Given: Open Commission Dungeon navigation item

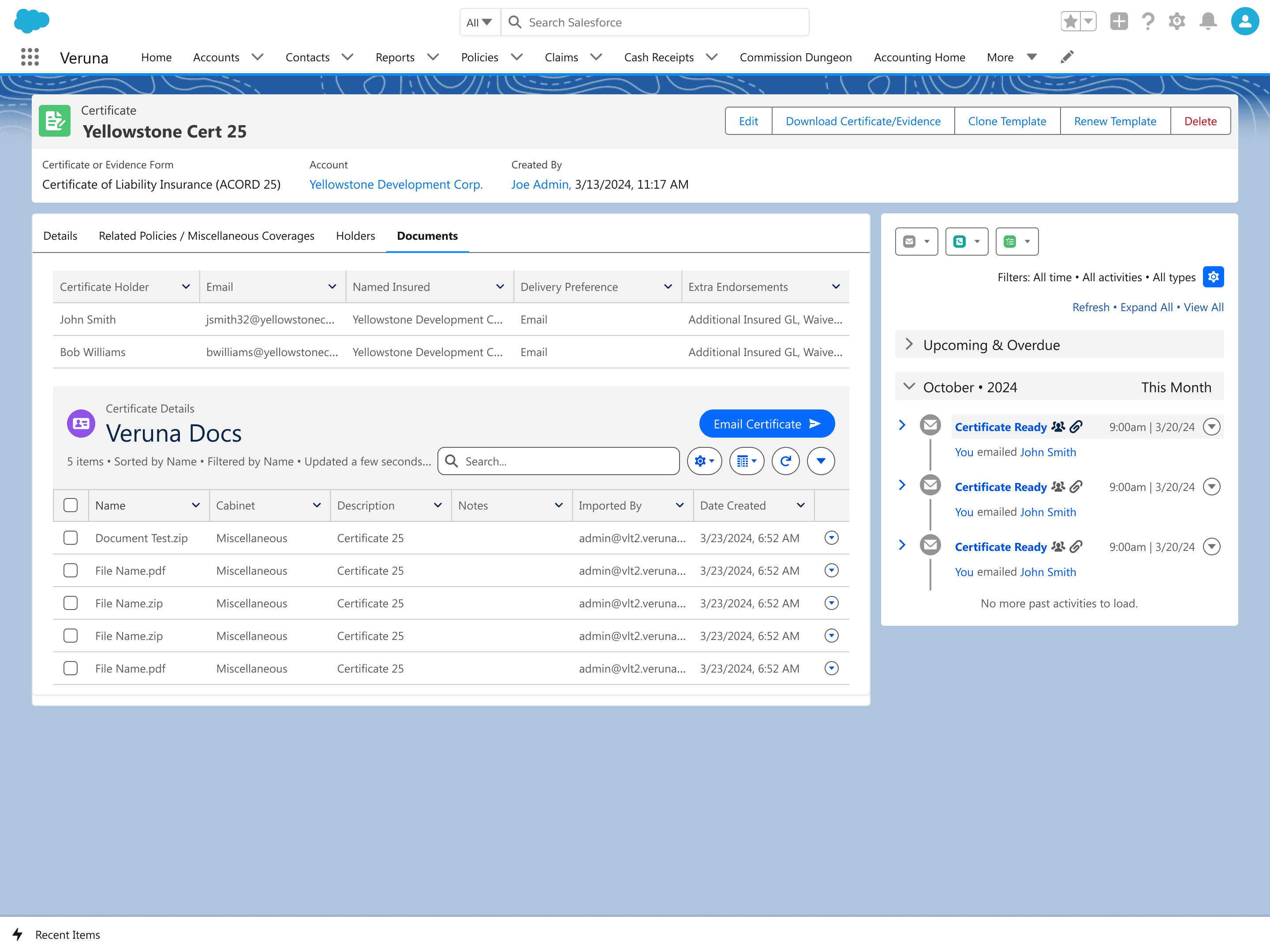Looking at the screenshot, I should (795, 57).
